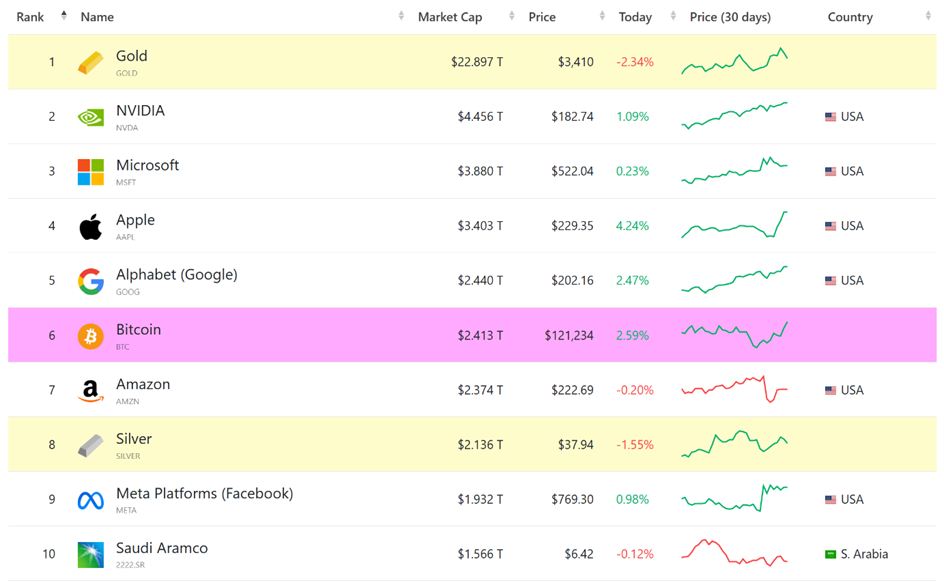This screenshot has height=583, width=944.
Task: Sort table by Market Cap header
Action: 449,17
